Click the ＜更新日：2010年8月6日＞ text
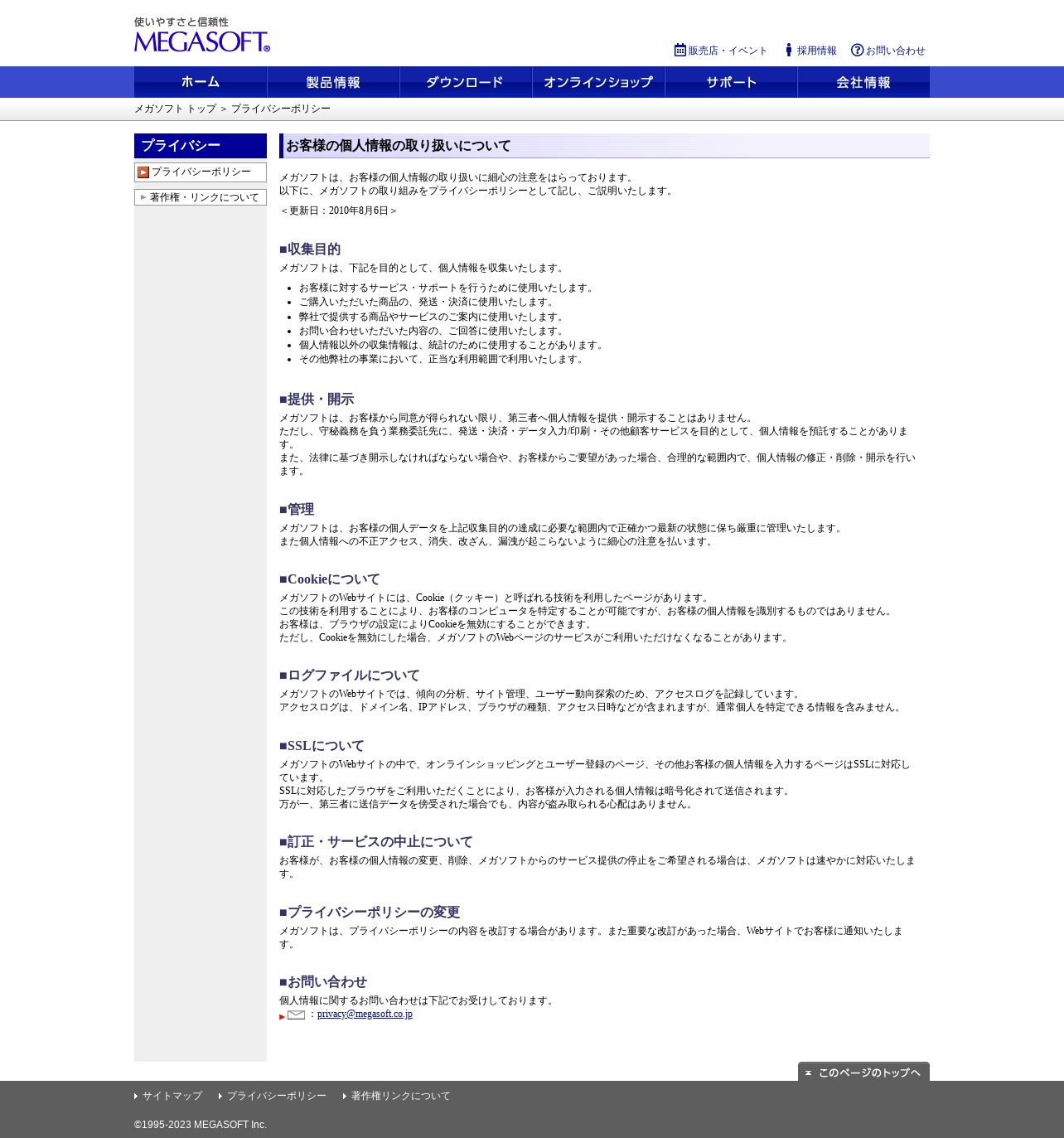 pyautogui.click(x=339, y=211)
